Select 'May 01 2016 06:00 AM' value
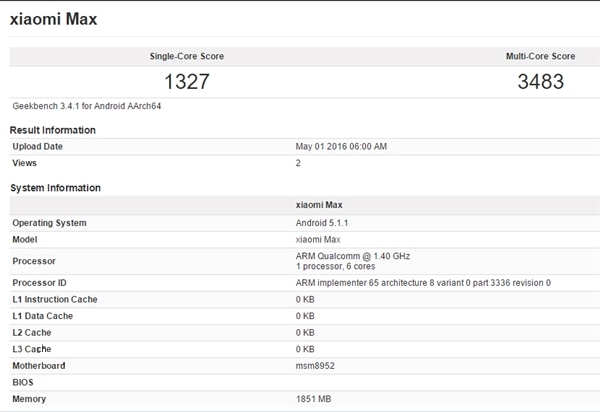 coord(341,147)
